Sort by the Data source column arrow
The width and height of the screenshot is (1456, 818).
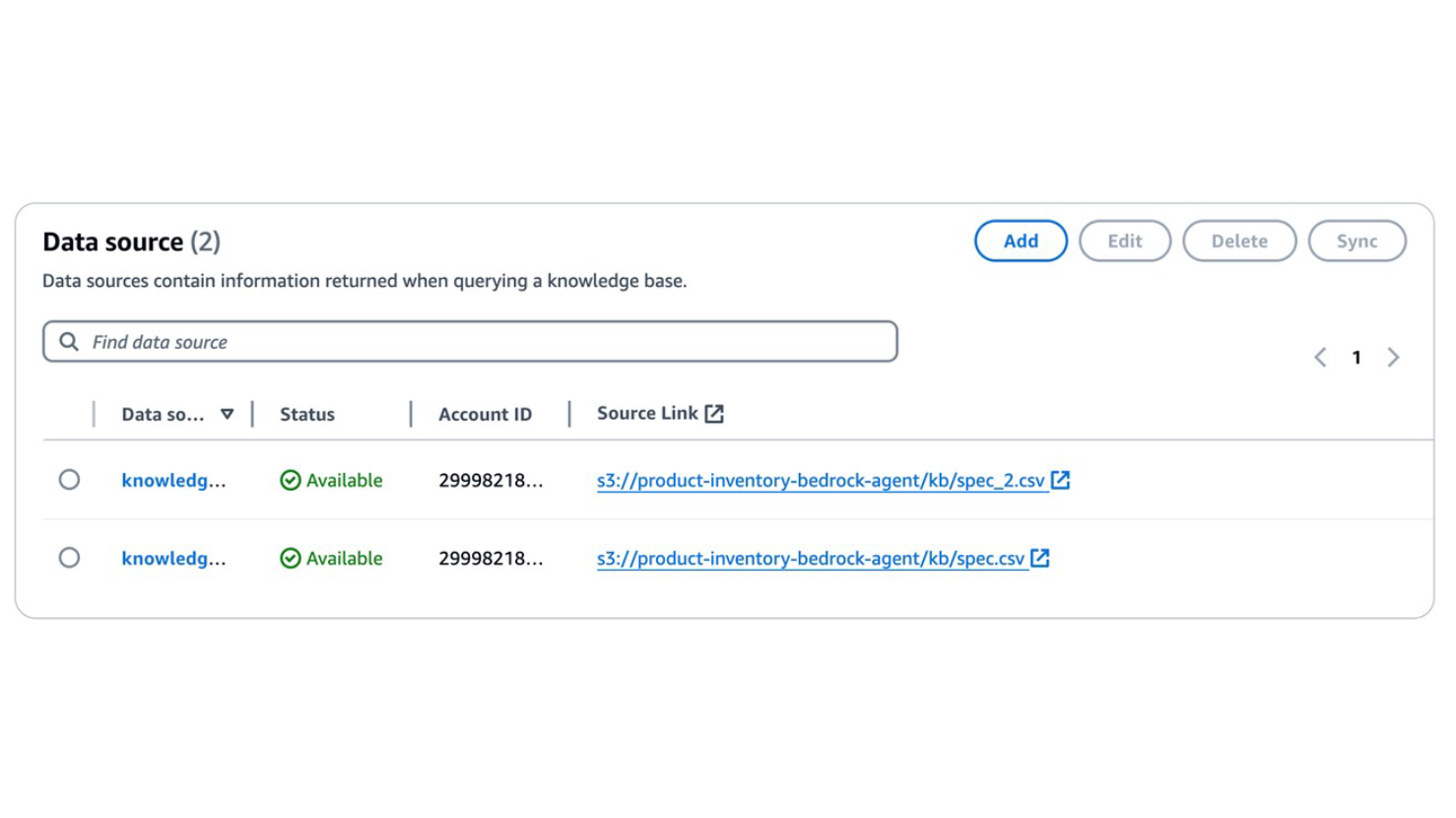pyautogui.click(x=227, y=414)
